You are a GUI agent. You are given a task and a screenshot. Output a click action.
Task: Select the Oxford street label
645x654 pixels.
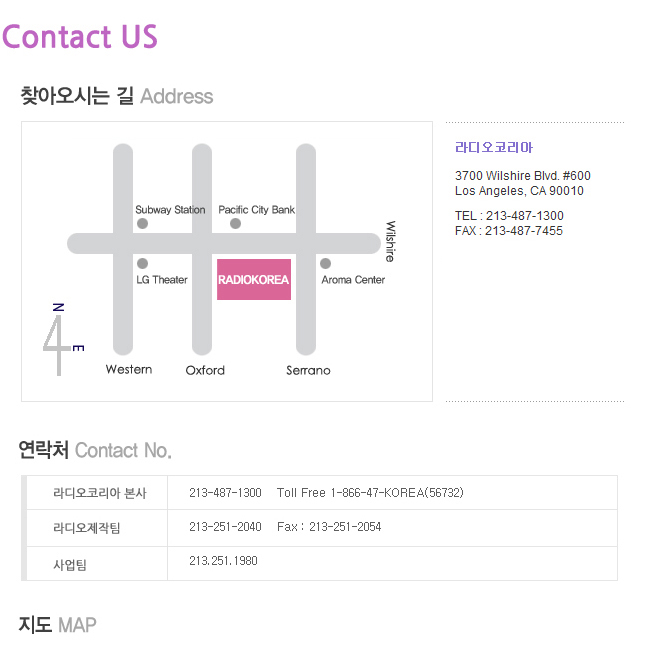point(205,370)
